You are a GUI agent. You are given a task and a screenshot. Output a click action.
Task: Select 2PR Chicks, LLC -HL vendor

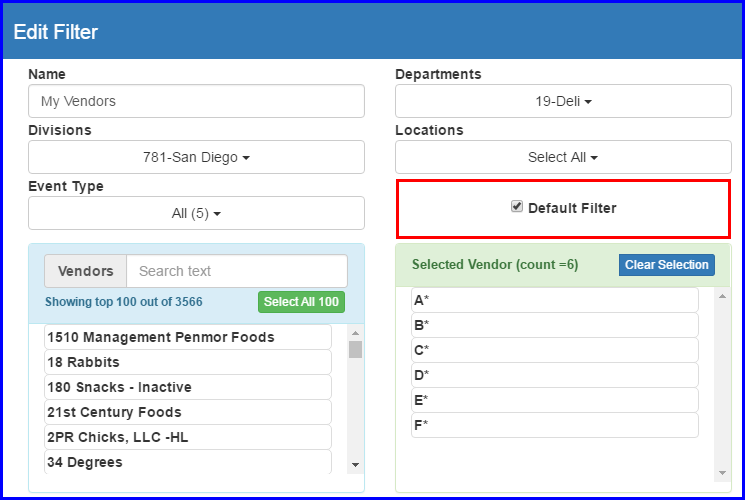point(187,437)
